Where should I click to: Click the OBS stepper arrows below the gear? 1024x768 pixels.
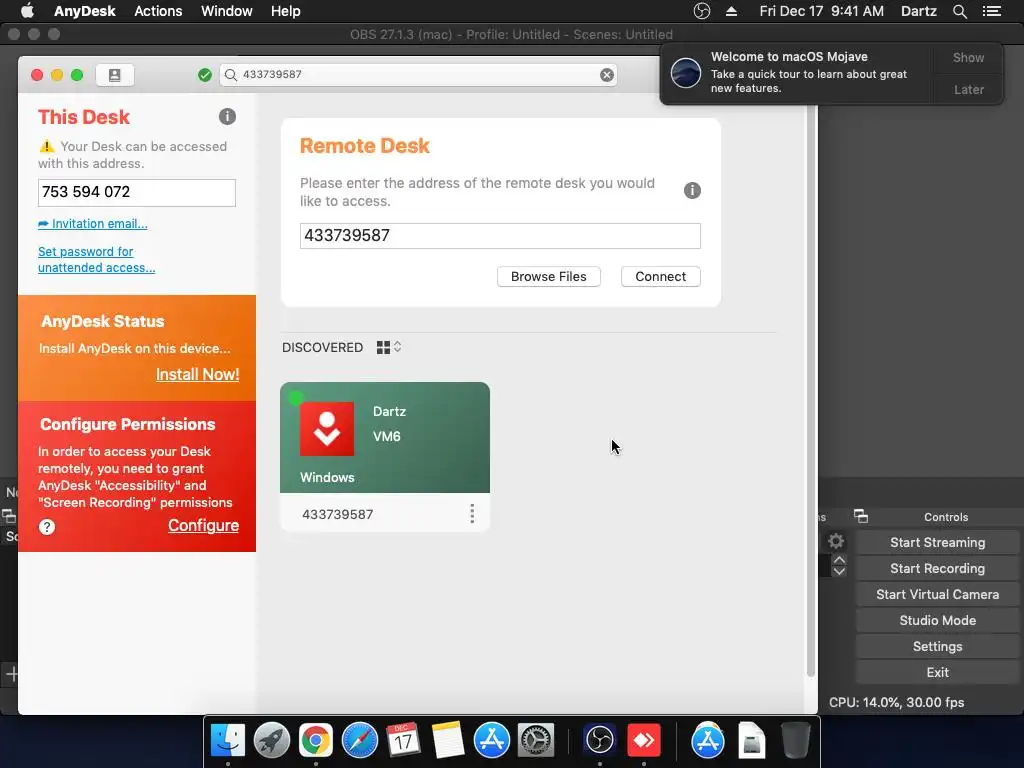coord(839,566)
